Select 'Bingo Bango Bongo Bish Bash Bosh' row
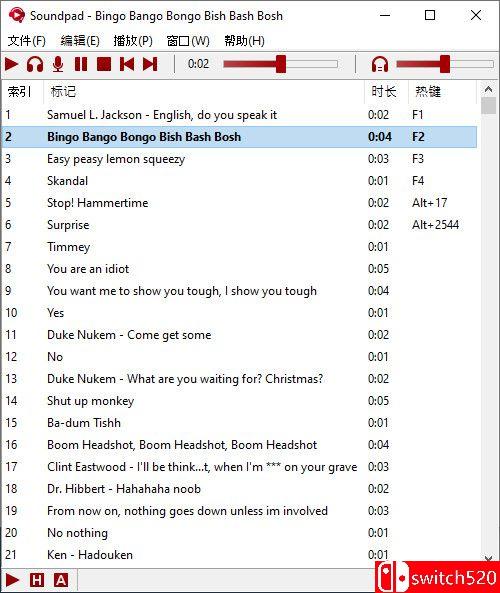The width and height of the screenshot is (500, 593). point(239,137)
